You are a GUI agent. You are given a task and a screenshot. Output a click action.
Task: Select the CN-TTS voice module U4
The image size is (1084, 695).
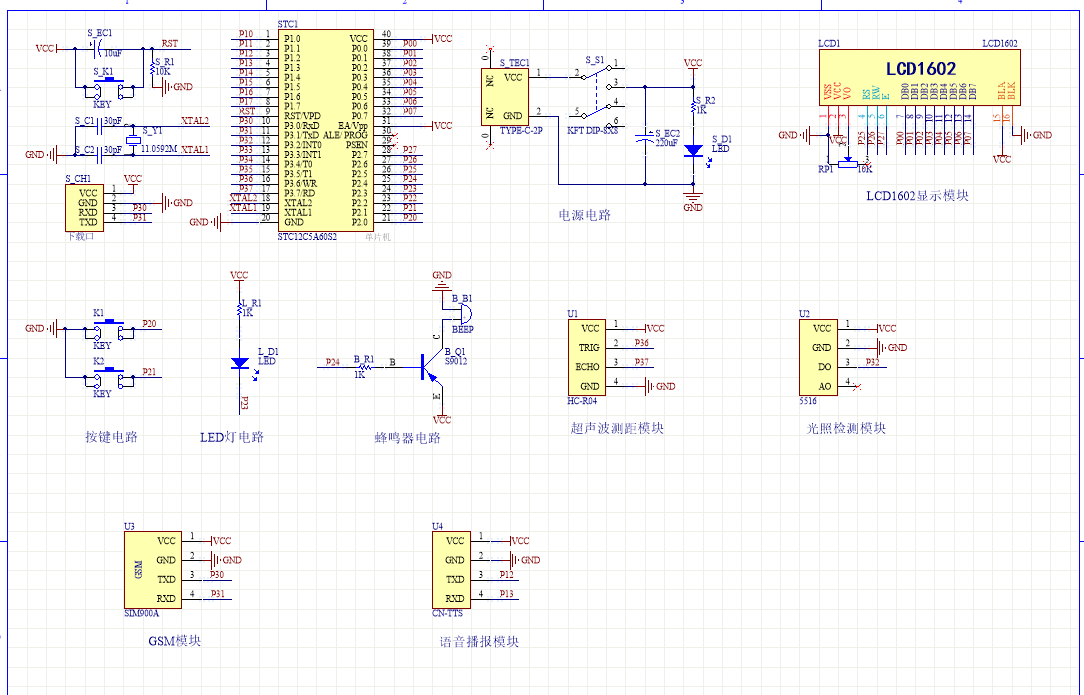[454, 569]
